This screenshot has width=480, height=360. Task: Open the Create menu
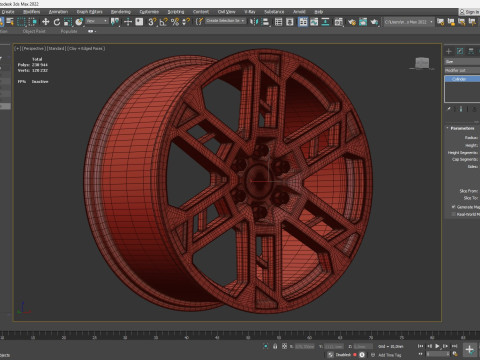[8, 12]
